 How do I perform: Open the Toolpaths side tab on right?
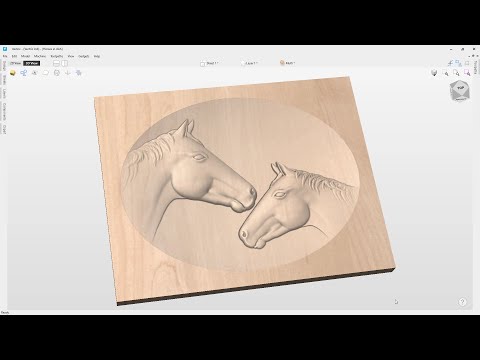pos(476,68)
